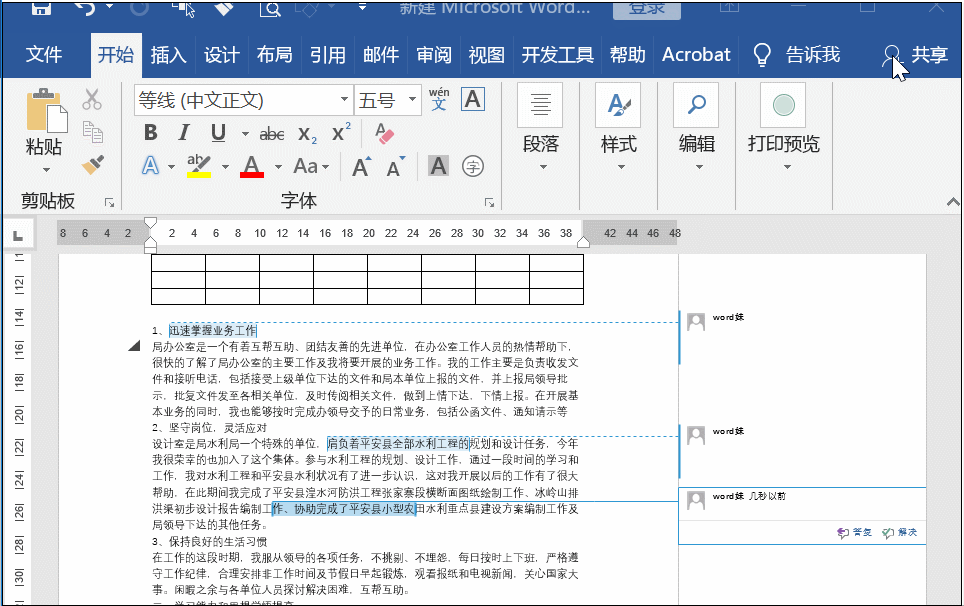Click the Shrink Font icon

(395, 166)
